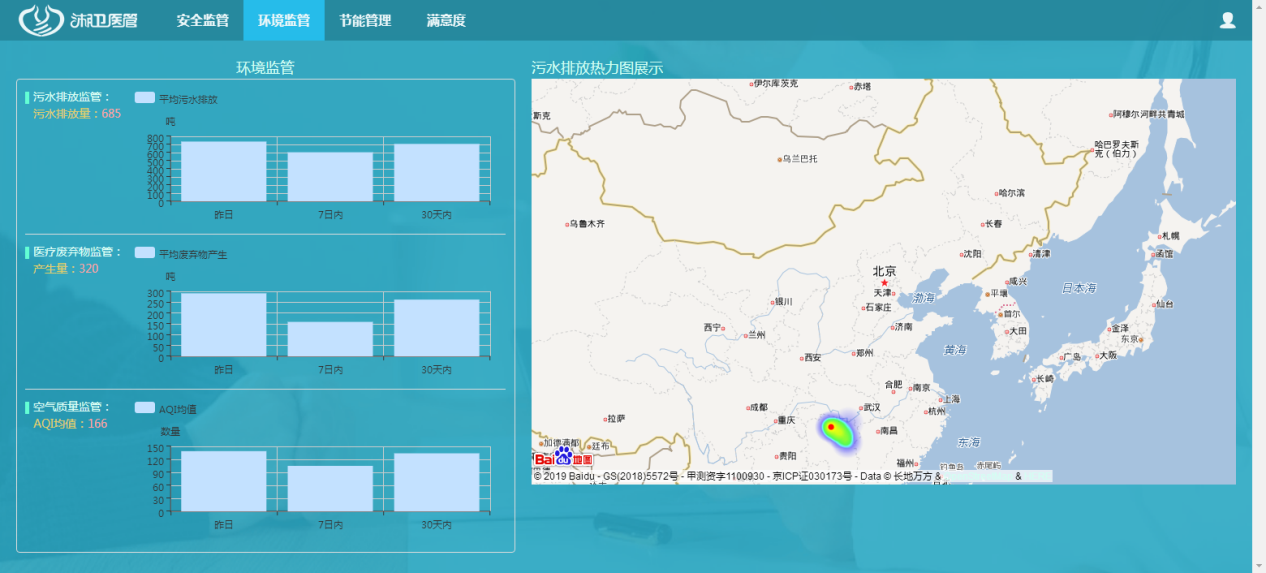The width and height of the screenshot is (1266, 573).
Task: Click the 30天内 bar in sewage chart
Action: coord(436,173)
